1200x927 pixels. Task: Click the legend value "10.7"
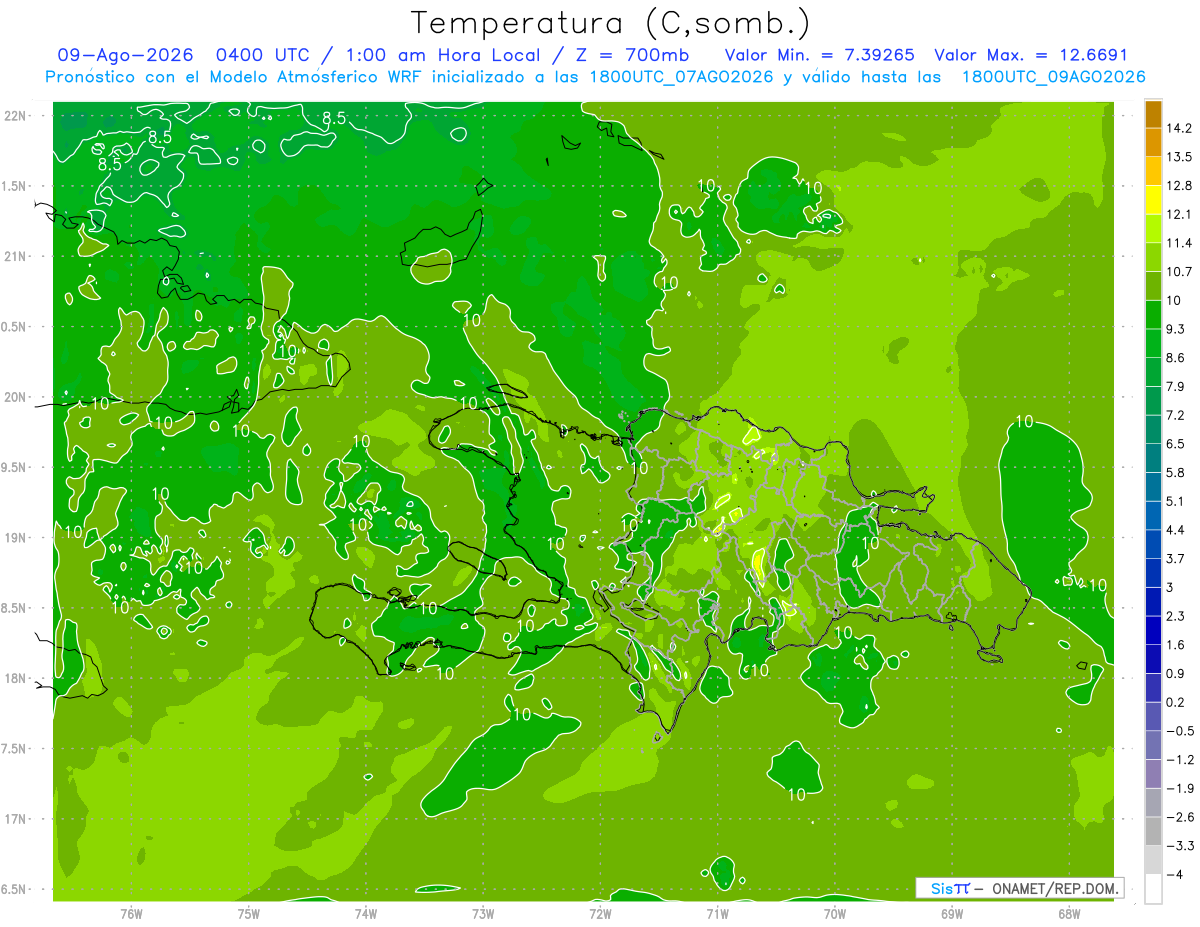tap(1180, 272)
